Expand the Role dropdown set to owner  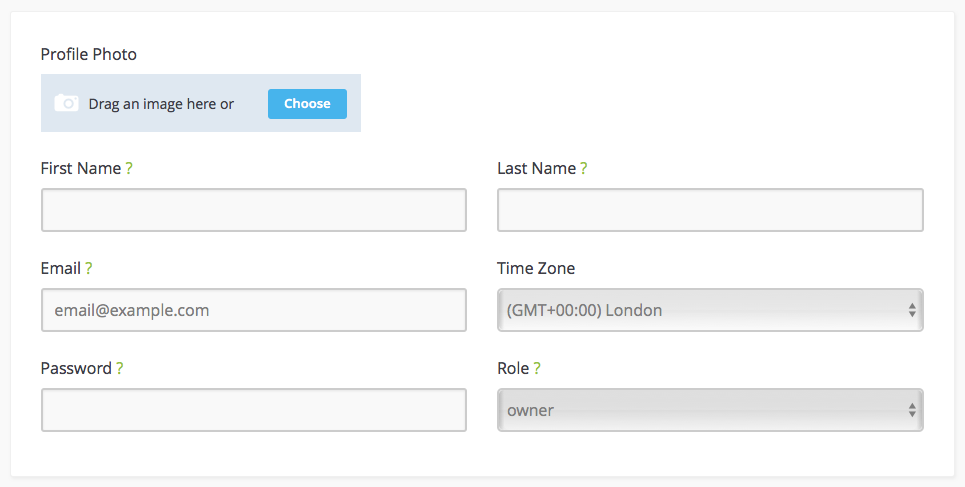point(700,410)
